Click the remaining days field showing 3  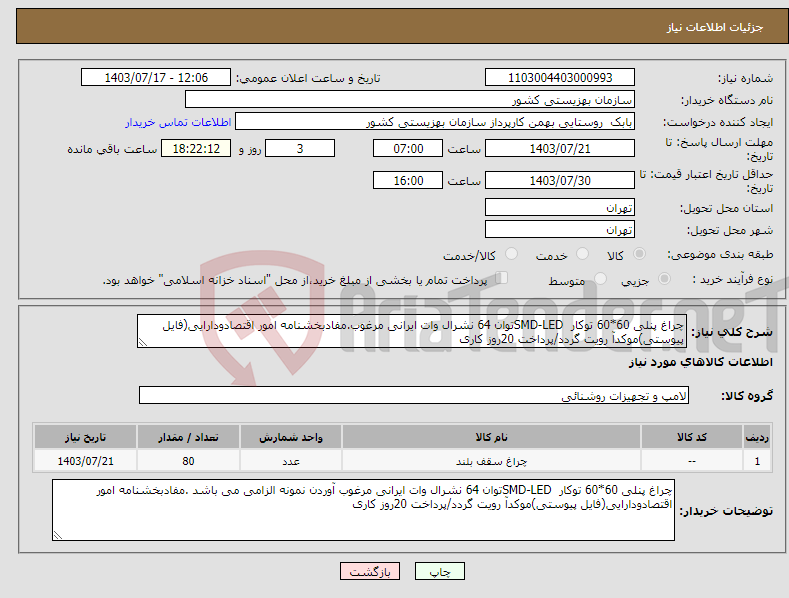(300, 148)
